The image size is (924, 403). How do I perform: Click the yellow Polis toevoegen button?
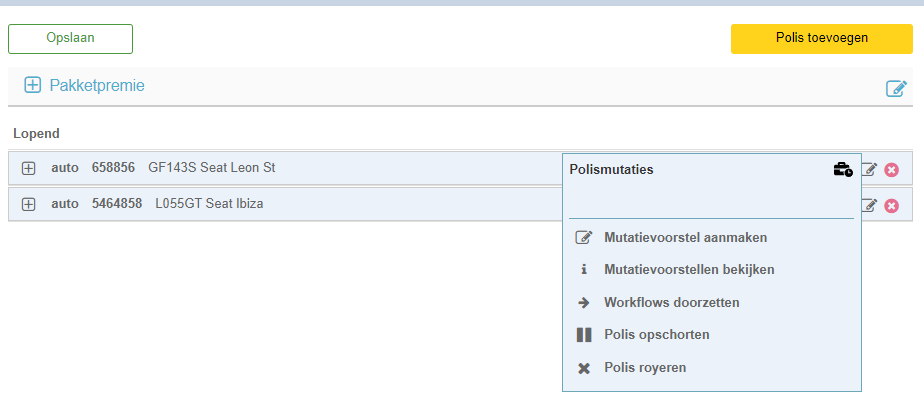(821, 38)
